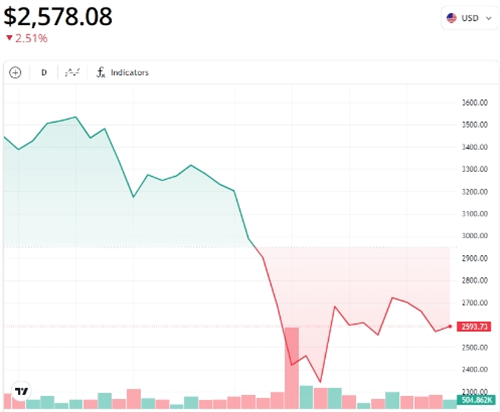The width and height of the screenshot is (500, 412).
Task: Click the red last price dot marker
Action: click(x=450, y=326)
